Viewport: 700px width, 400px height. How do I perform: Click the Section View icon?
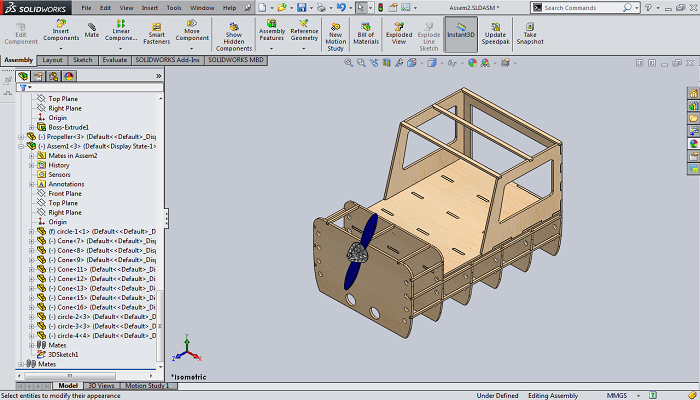point(387,63)
